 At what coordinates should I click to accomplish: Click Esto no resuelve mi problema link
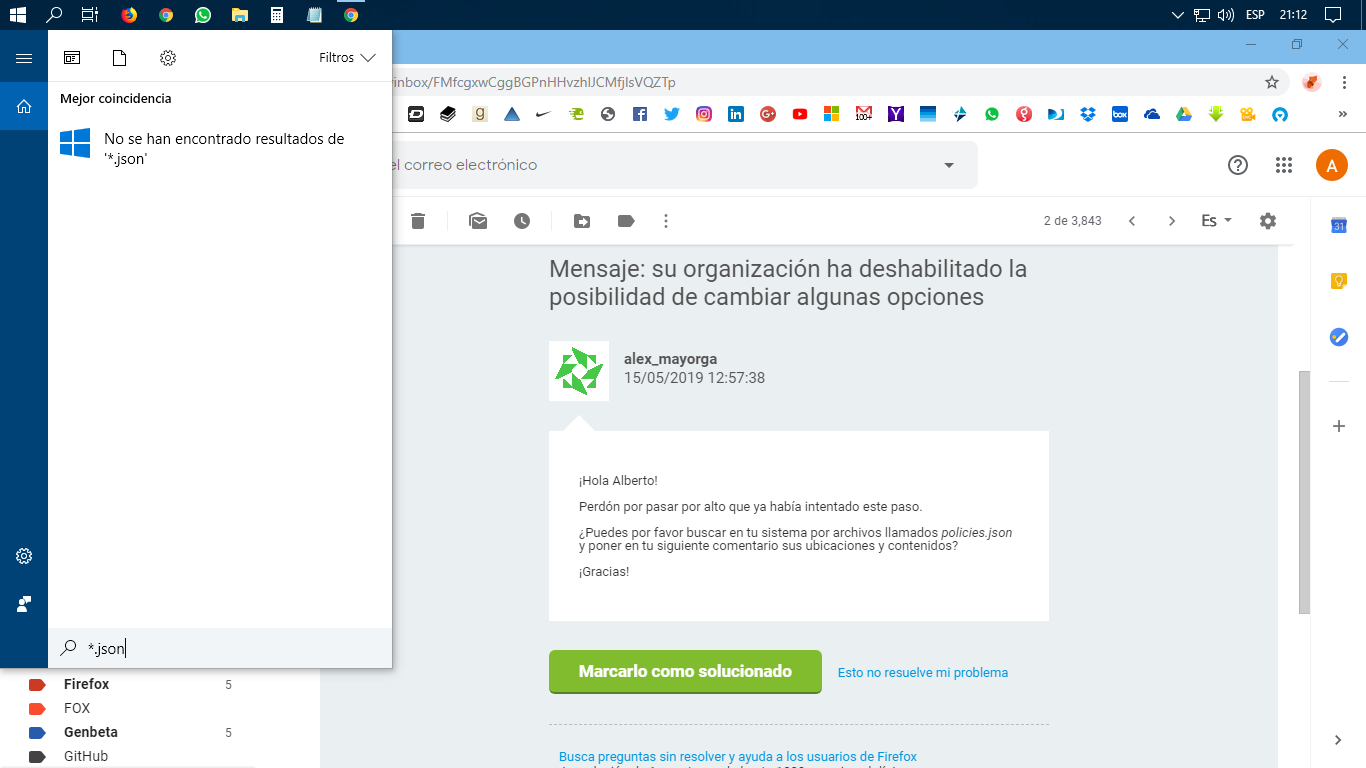pos(923,673)
